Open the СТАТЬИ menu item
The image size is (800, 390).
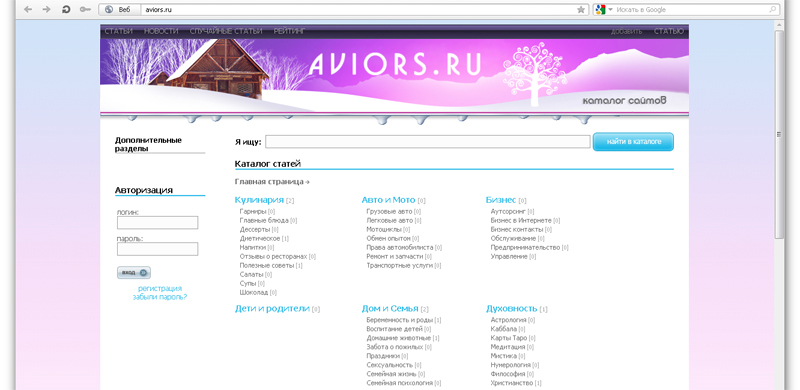pyautogui.click(x=118, y=31)
